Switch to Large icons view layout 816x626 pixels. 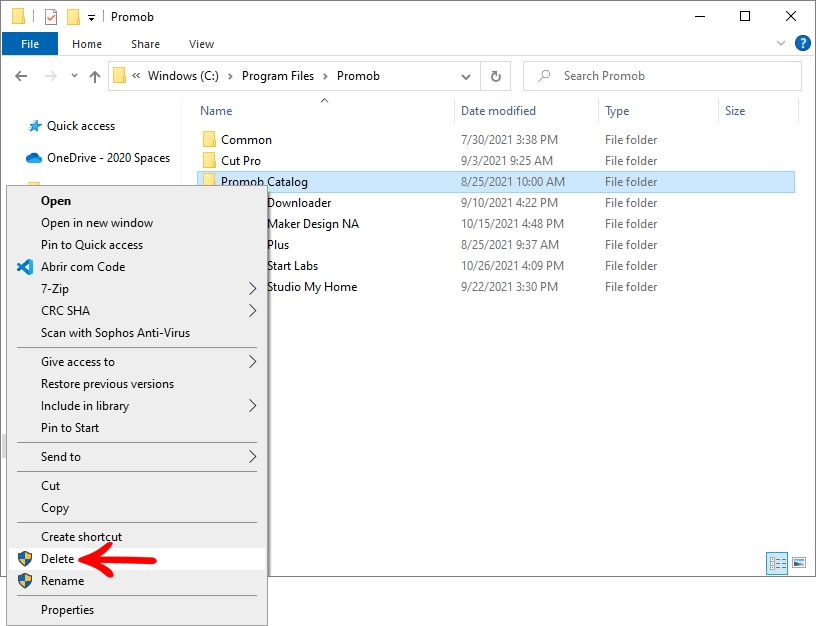(799, 563)
